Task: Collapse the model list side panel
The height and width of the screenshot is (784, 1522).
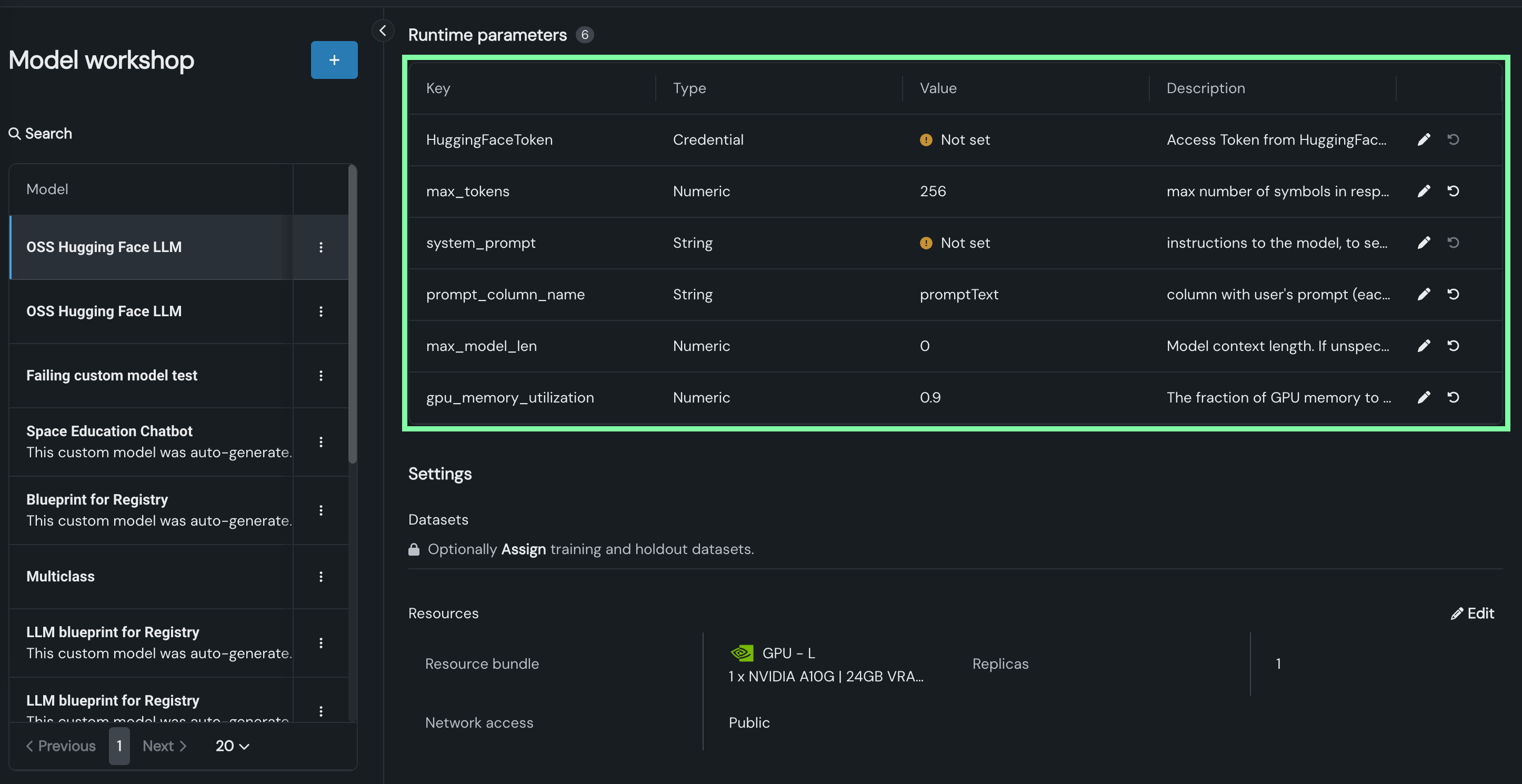Action: [x=383, y=31]
